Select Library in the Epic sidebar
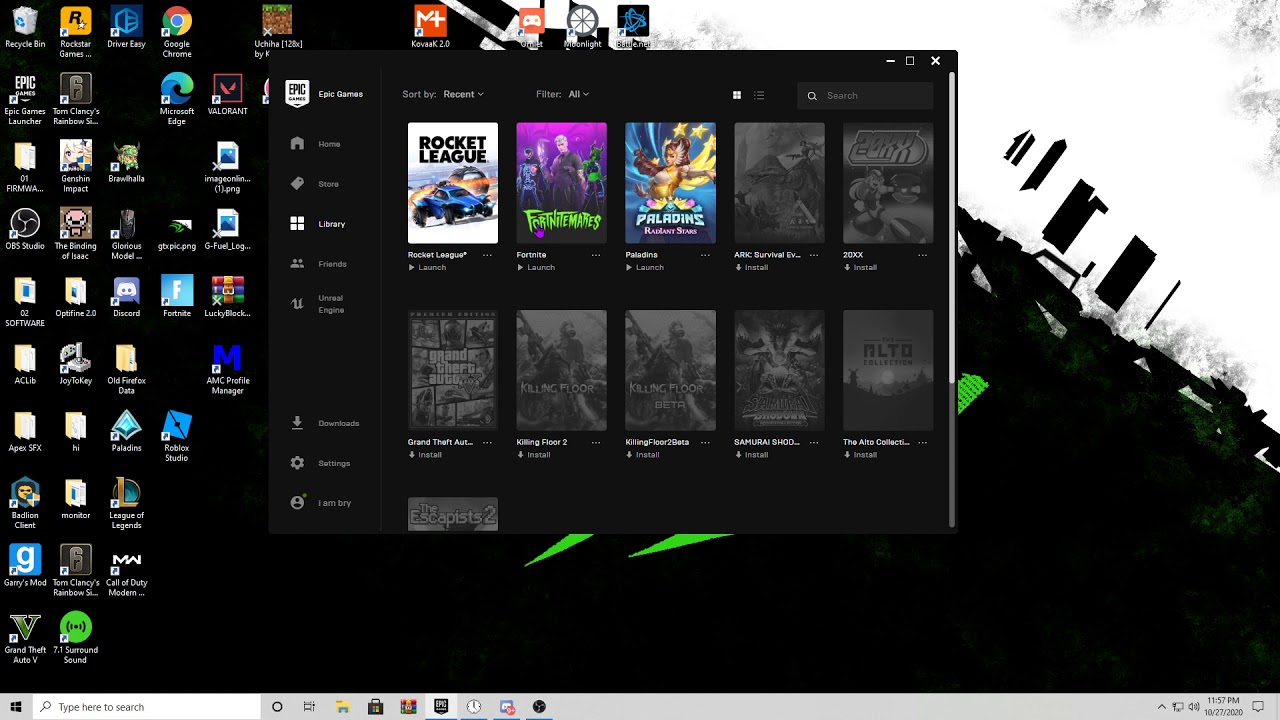The height and width of the screenshot is (720, 1280). pyautogui.click(x=318, y=224)
